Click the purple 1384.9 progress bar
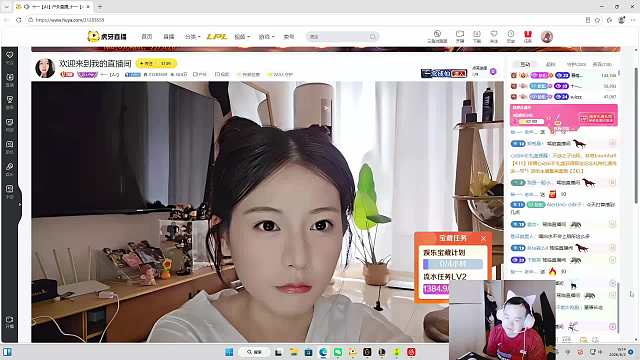The image size is (640, 360). [x=436, y=289]
